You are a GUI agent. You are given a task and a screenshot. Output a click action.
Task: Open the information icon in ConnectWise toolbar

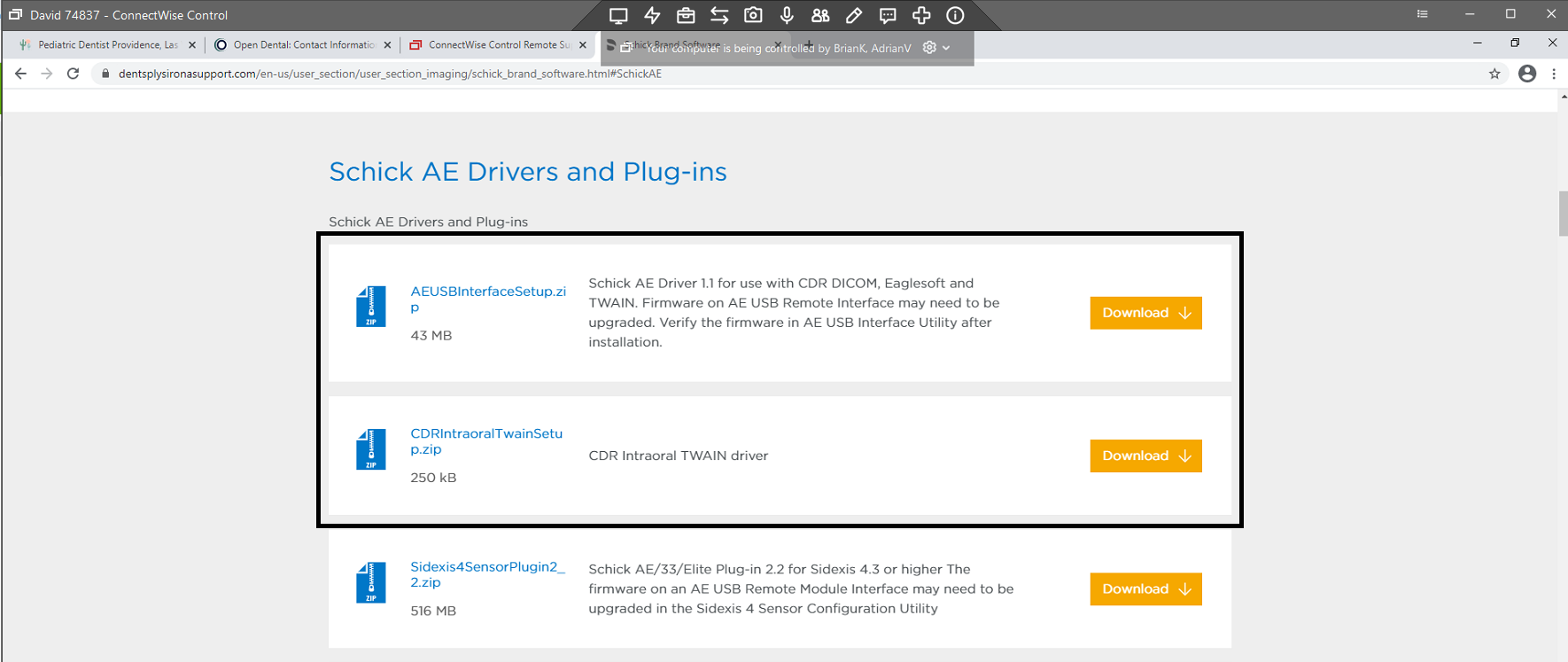(x=955, y=15)
